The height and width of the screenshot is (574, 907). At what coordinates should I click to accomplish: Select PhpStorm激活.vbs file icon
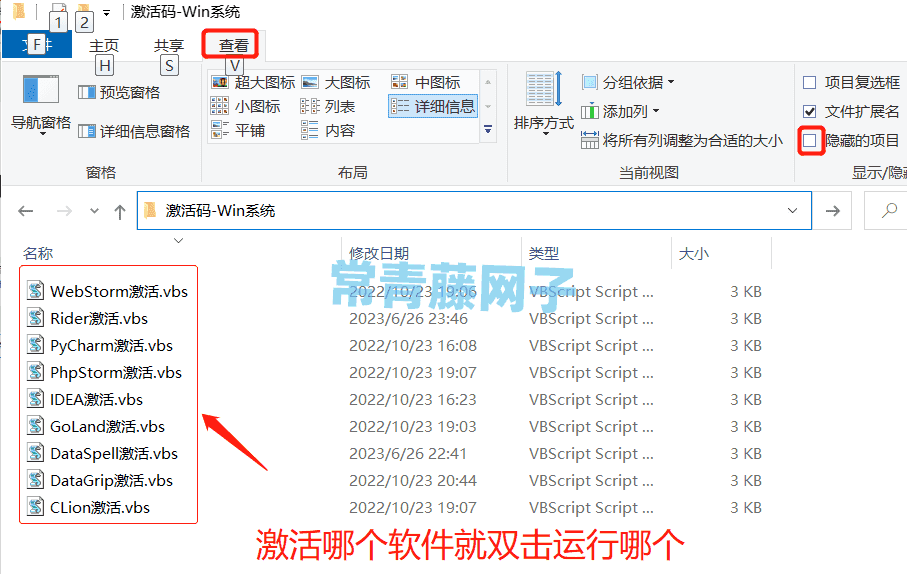tap(35, 371)
